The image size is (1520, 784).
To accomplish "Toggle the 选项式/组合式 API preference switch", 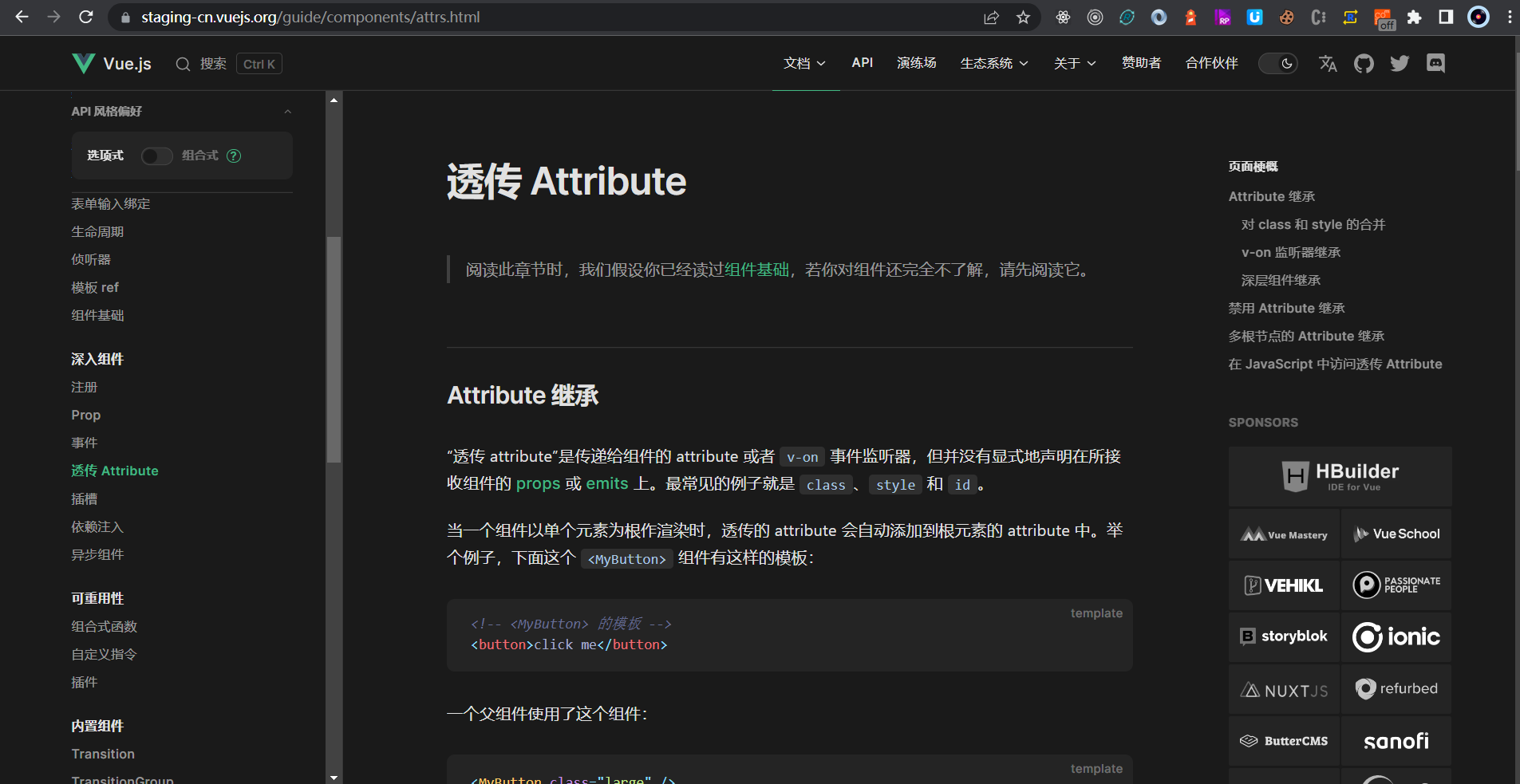I will tap(157, 156).
